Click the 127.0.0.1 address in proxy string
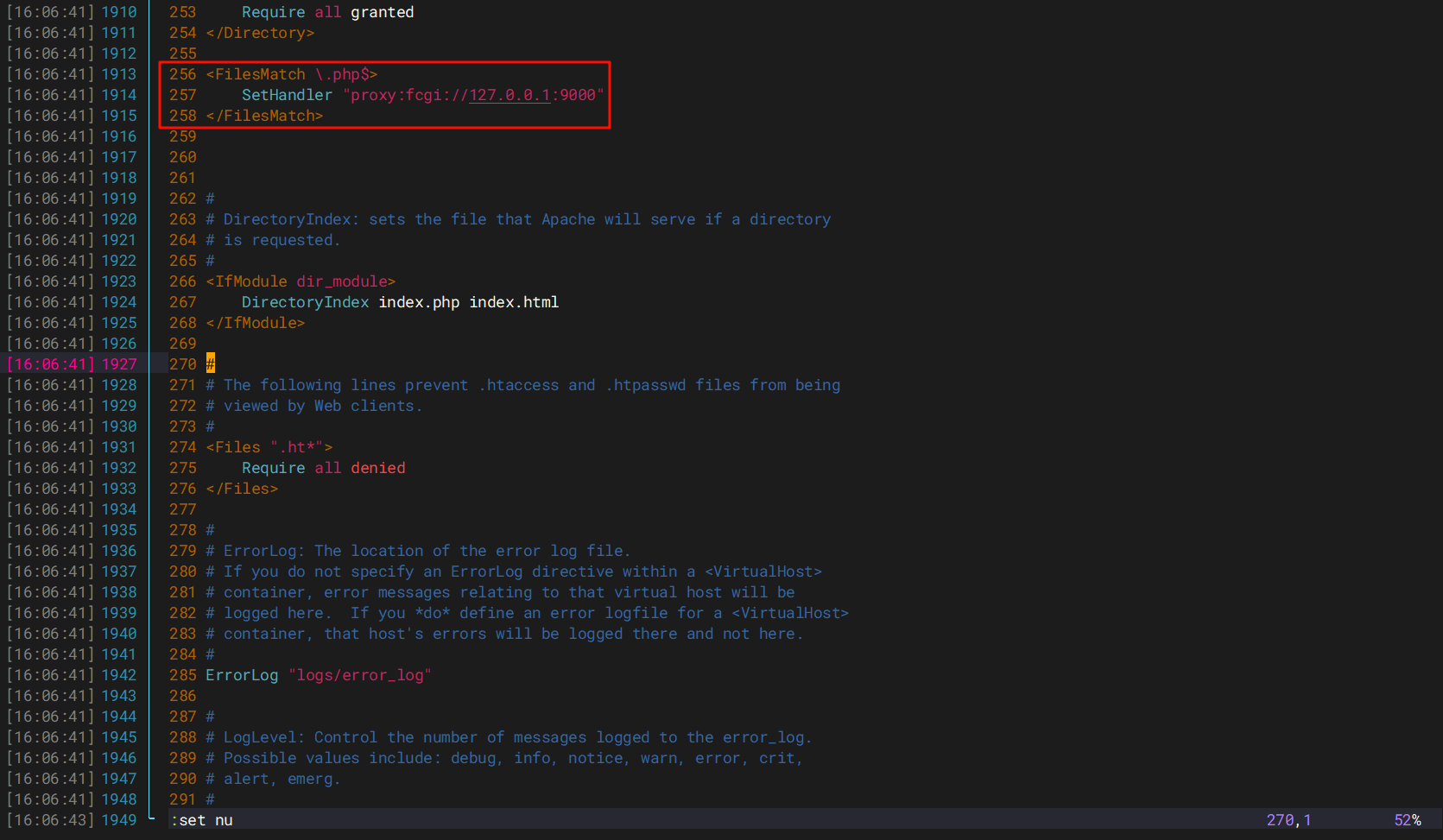Screen dimensions: 1443x840 coord(509,95)
